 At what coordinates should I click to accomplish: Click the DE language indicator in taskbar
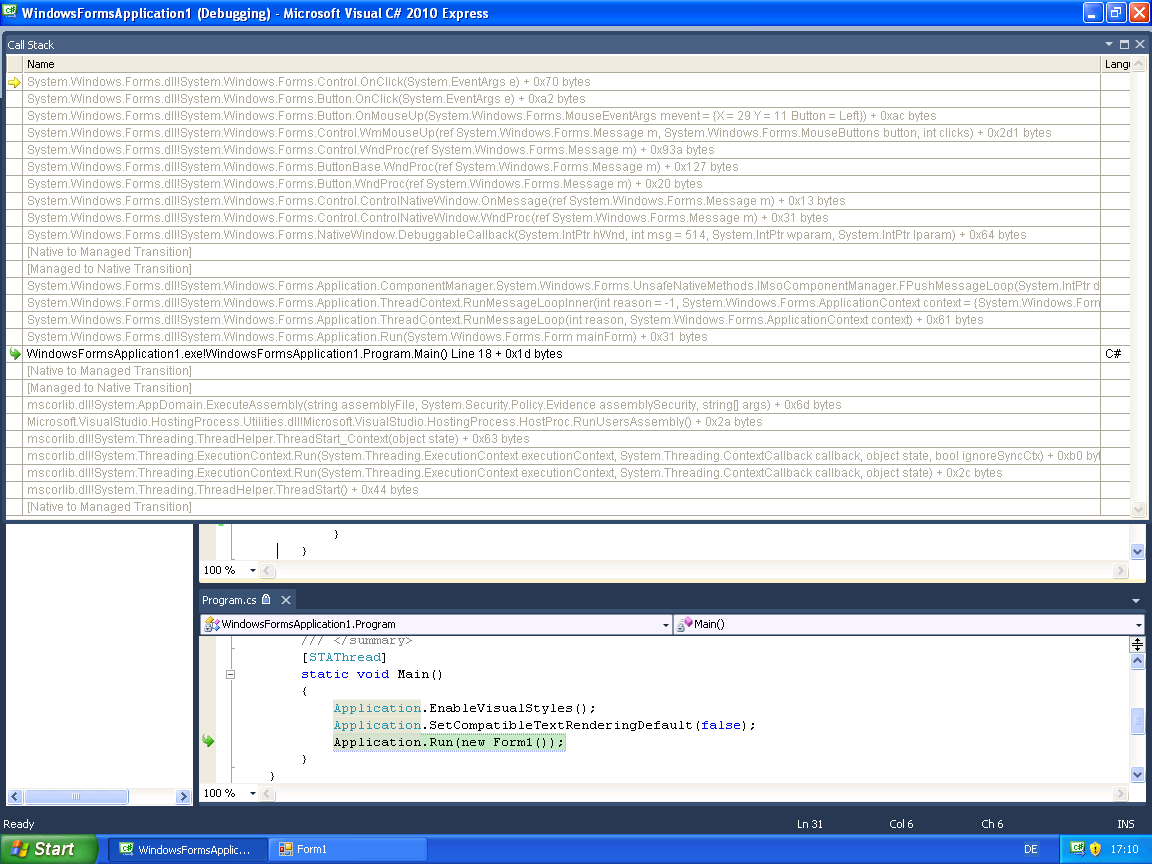[1031, 849]
